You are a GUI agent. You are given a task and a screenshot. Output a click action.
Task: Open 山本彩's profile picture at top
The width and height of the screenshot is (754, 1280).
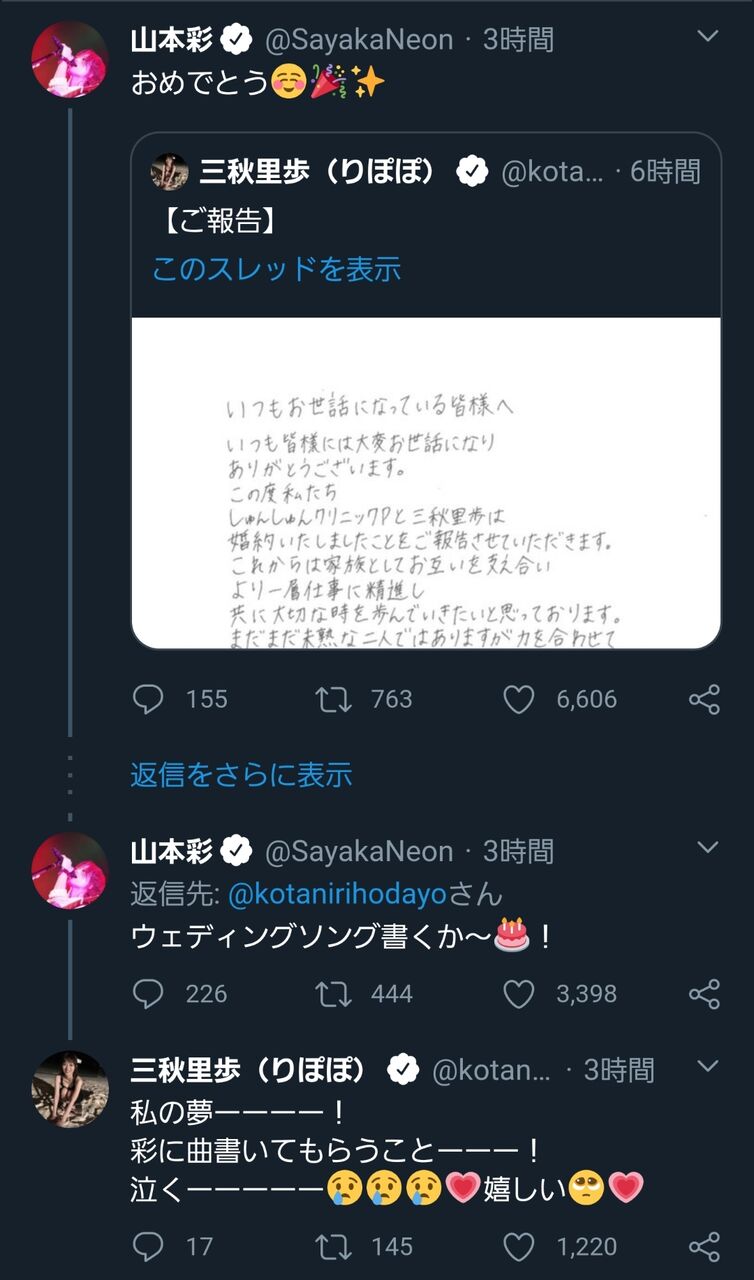point(69,59)
